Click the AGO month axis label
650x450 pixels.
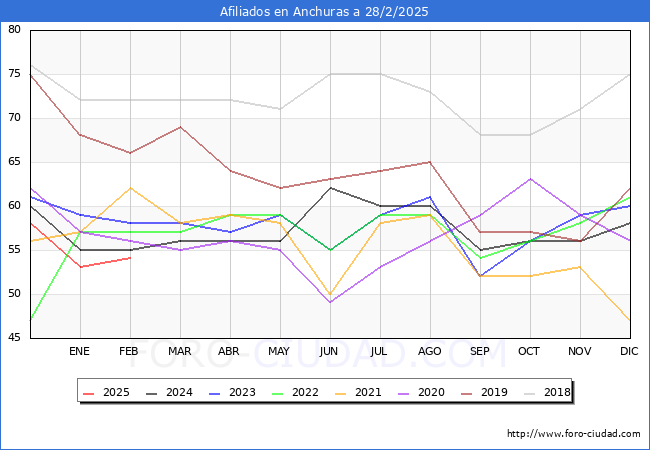(429, 351)
